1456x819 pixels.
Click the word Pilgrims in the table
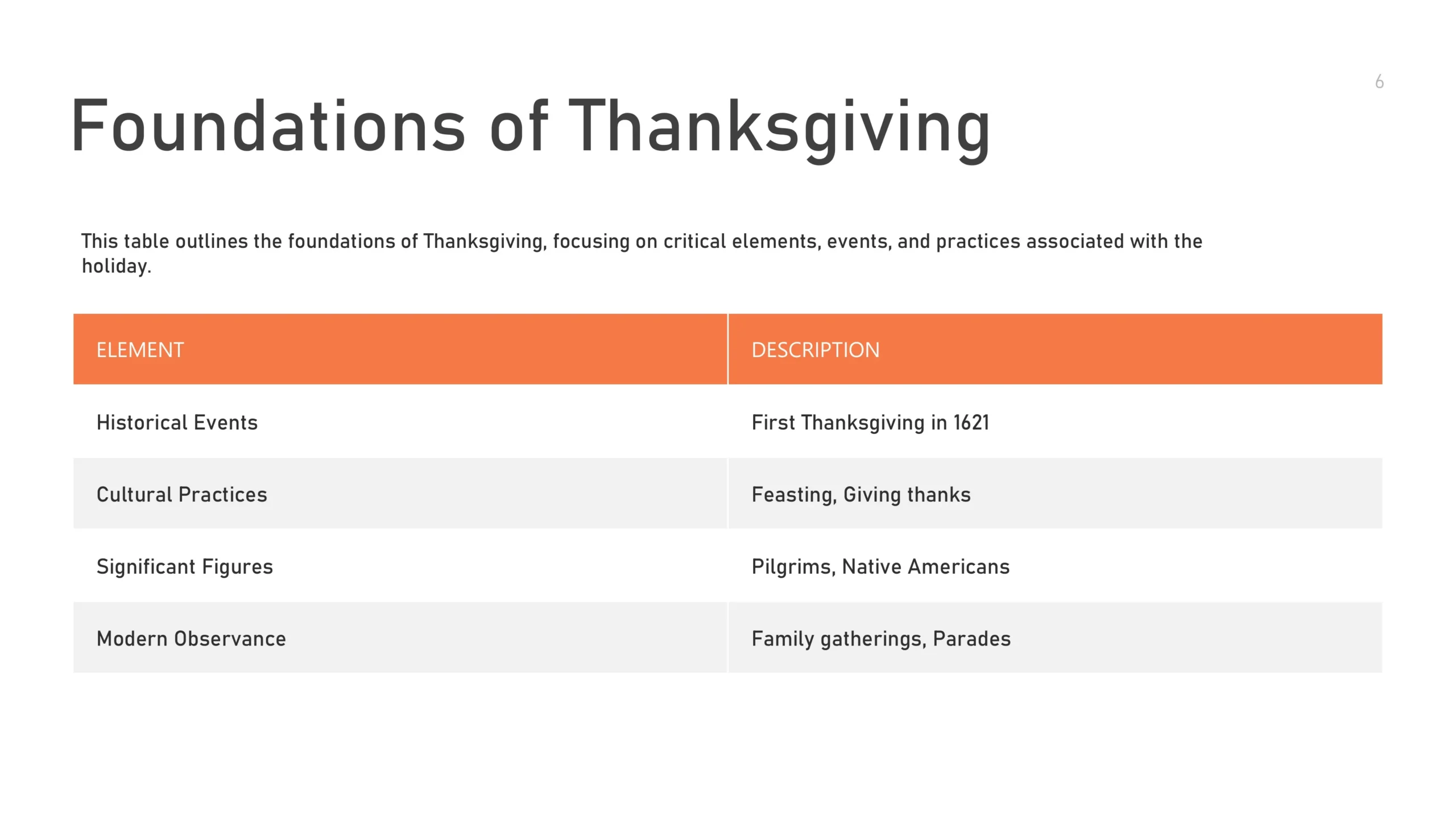793,566
